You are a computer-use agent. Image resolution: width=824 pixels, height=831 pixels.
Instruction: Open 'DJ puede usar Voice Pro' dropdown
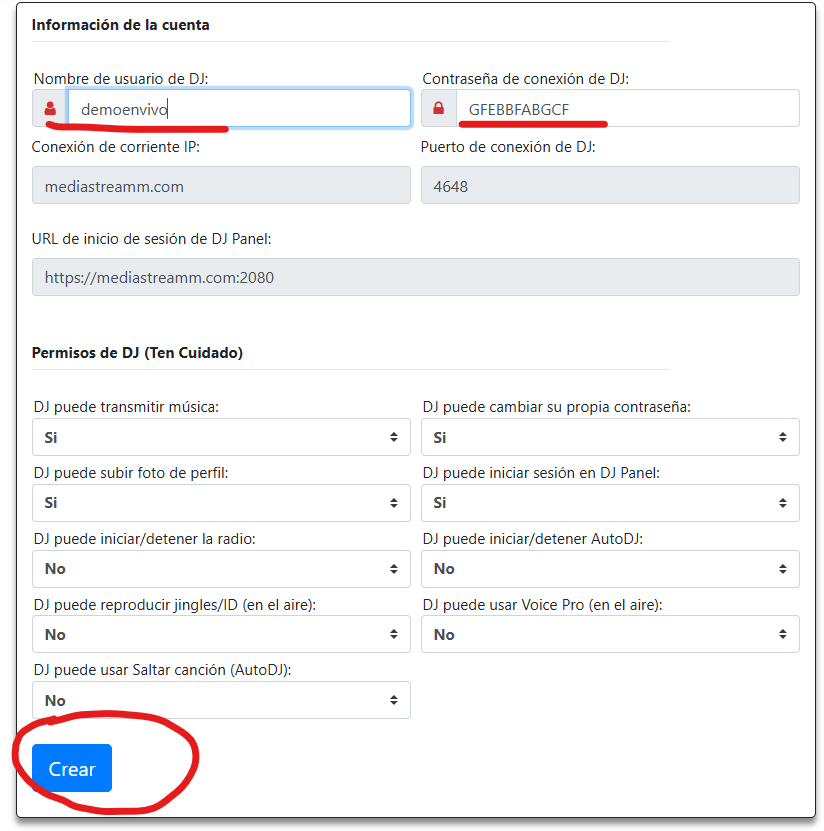[610, 635]
